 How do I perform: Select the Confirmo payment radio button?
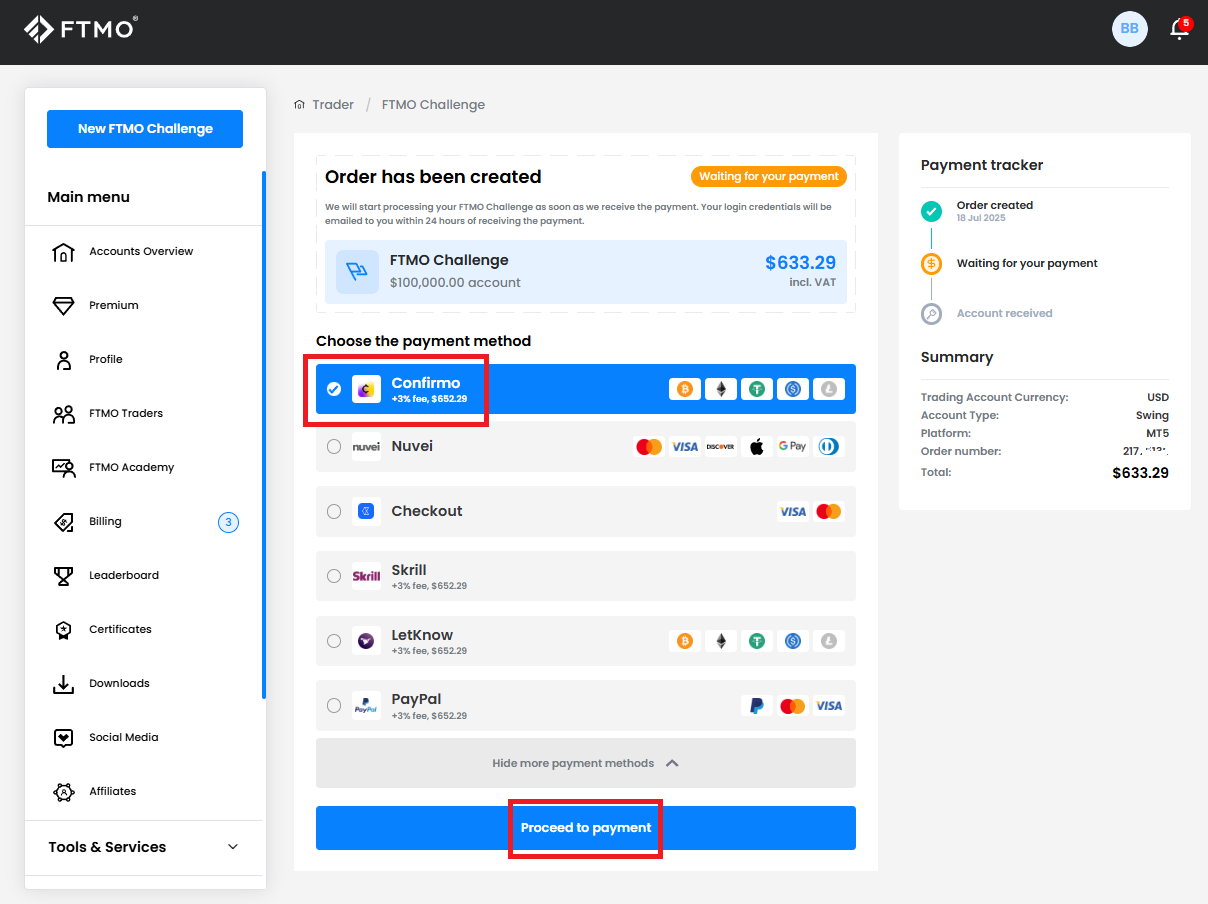click(x=334, y=389)
